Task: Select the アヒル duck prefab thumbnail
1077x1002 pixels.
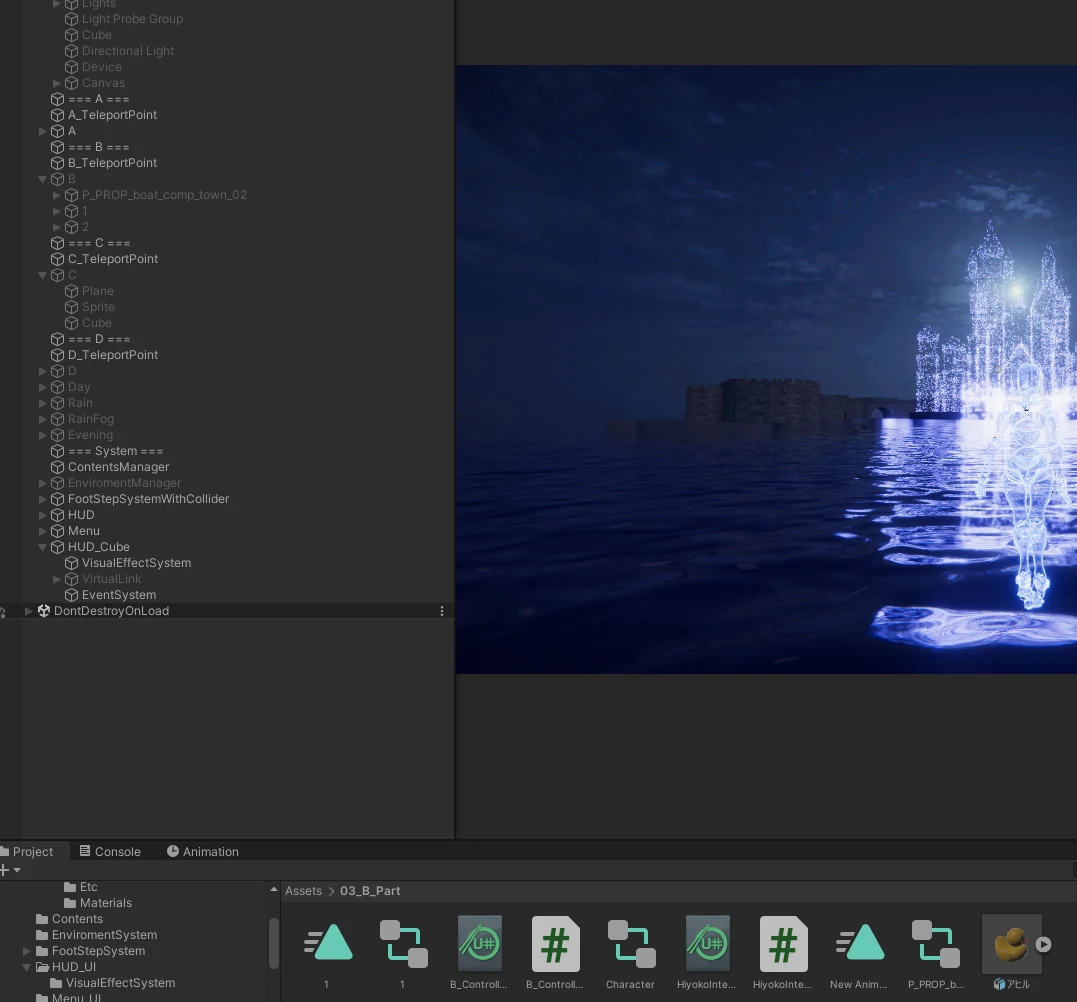Action: coord(1011,944)
